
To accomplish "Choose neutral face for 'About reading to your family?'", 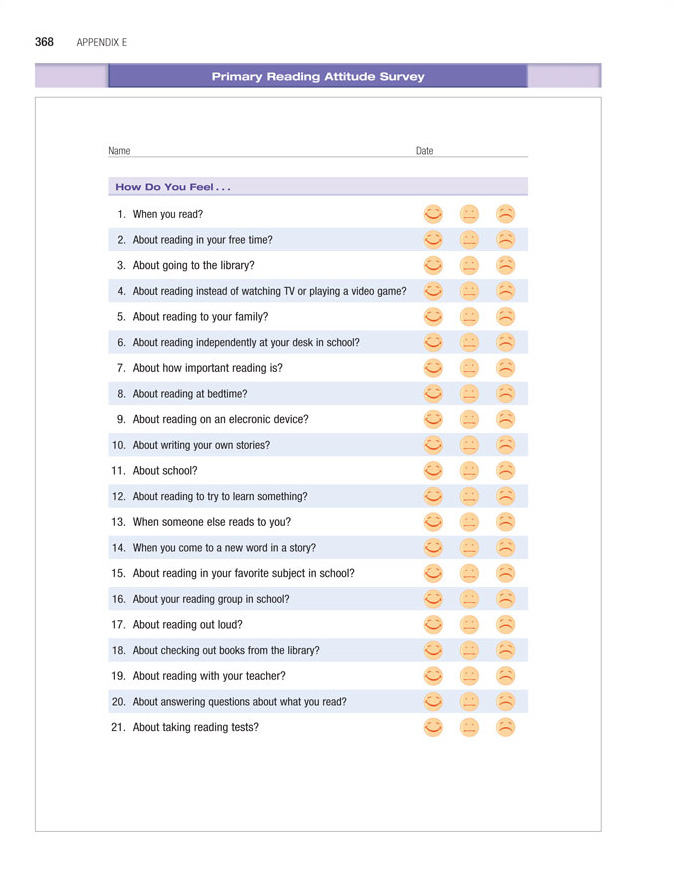I will (x=469, y=316).
